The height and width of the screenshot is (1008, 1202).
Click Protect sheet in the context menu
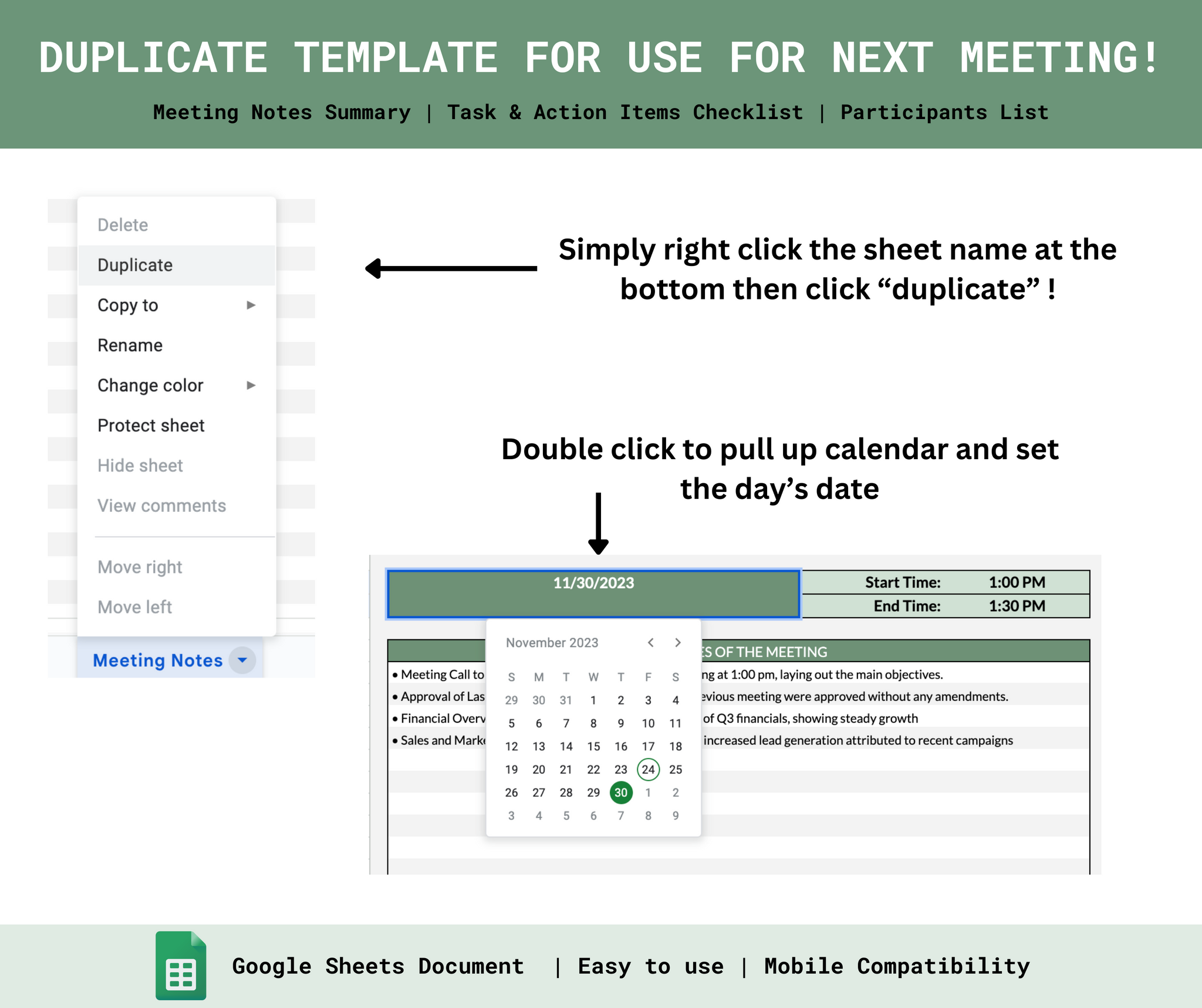pos(151,425)
